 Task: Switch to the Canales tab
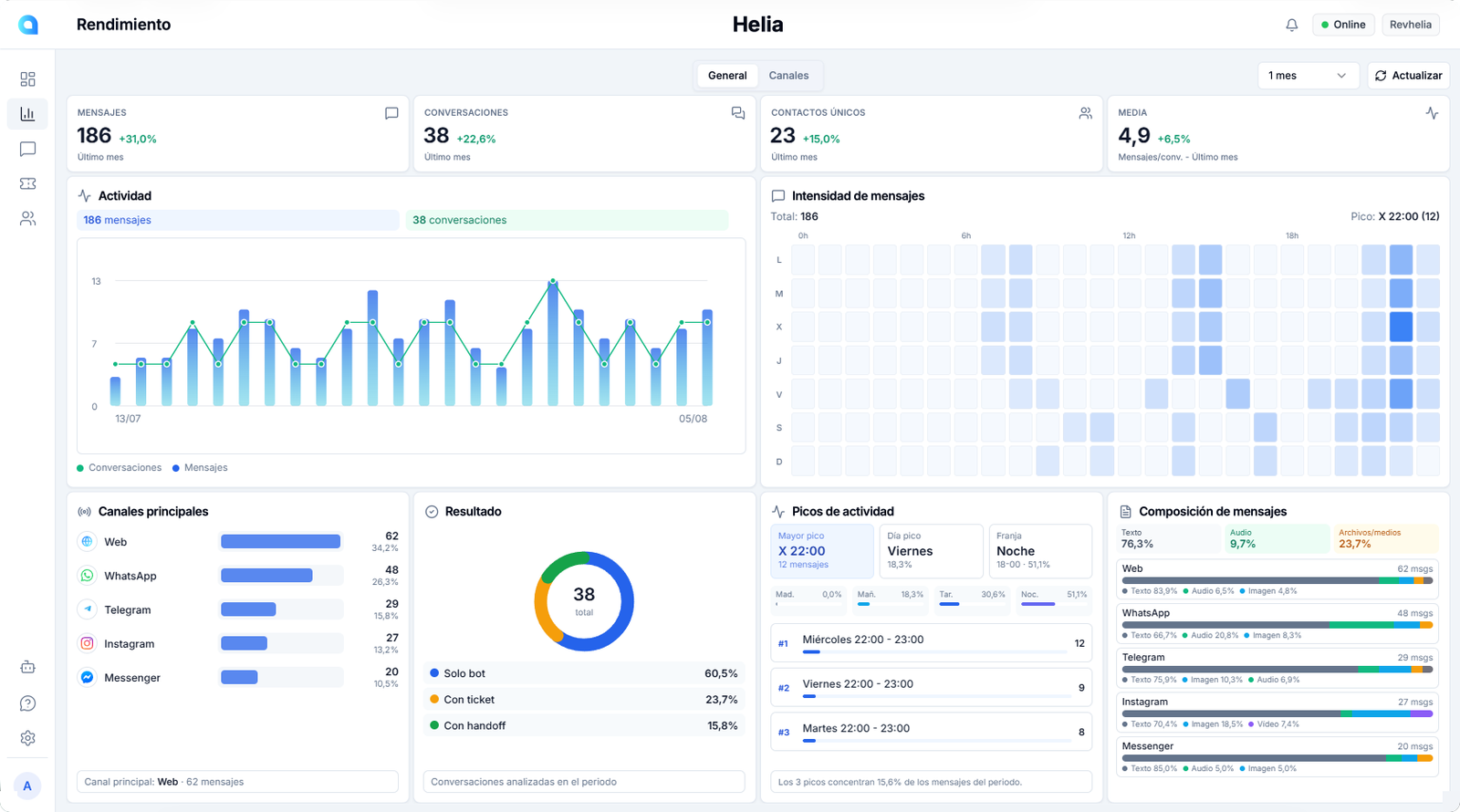pyautogui.click(x=788, y=76)
